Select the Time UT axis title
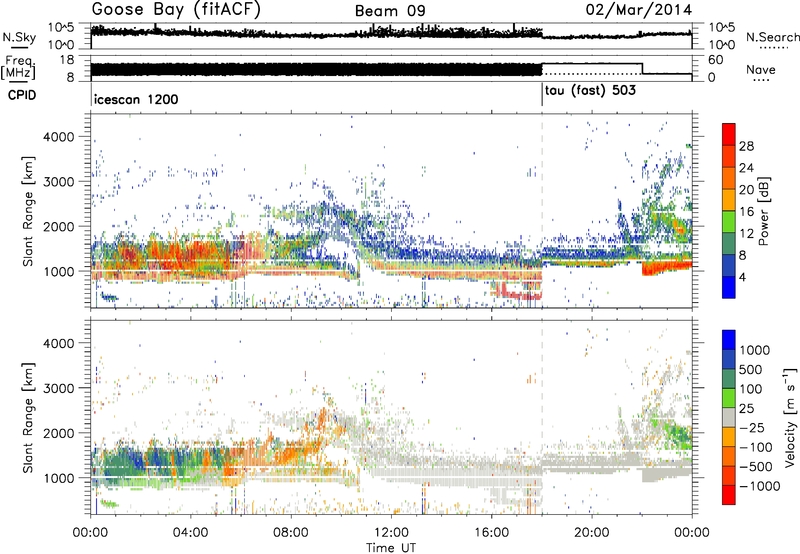The image size is (800, 554). click(x=391, y=548)
